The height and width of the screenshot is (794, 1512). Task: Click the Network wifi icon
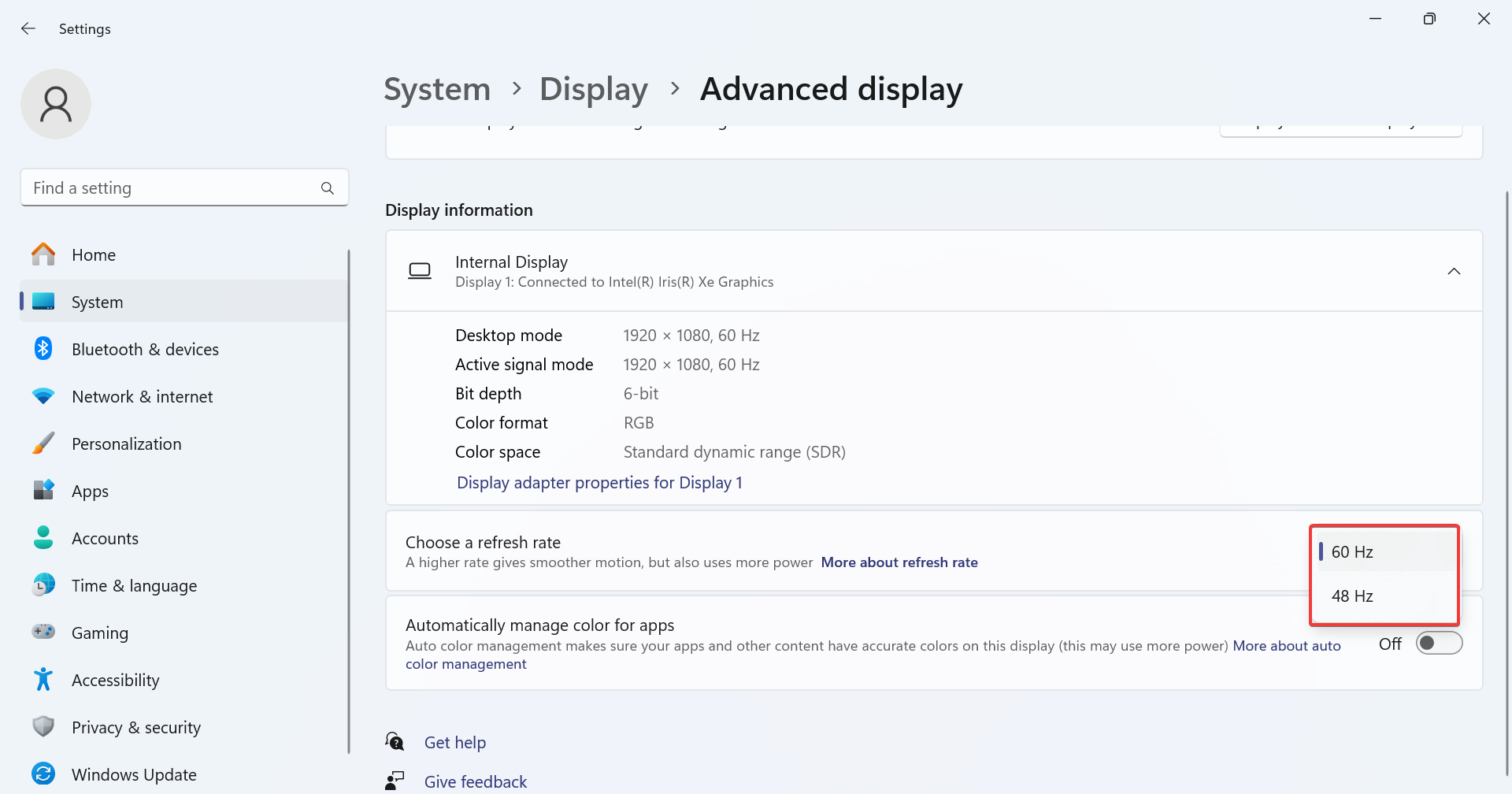(x=43, y=396)
